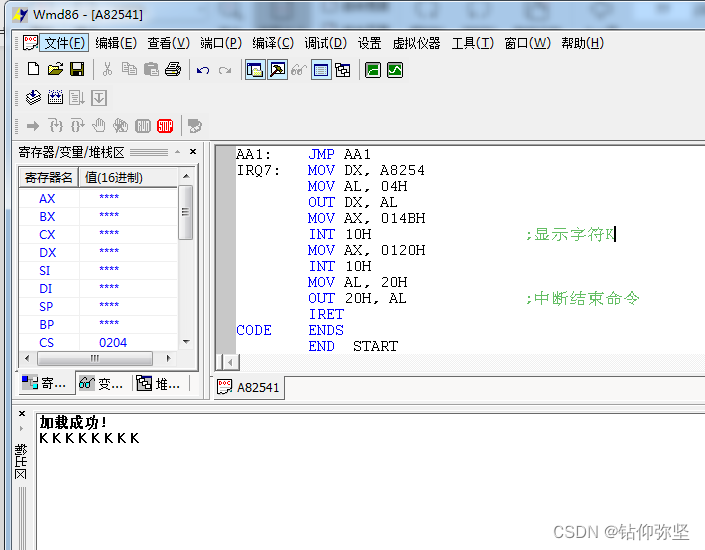The height and width of the screenshot is (550, 705).
Task: Open the 编辑(E) menu
Action: pos(116,43)
